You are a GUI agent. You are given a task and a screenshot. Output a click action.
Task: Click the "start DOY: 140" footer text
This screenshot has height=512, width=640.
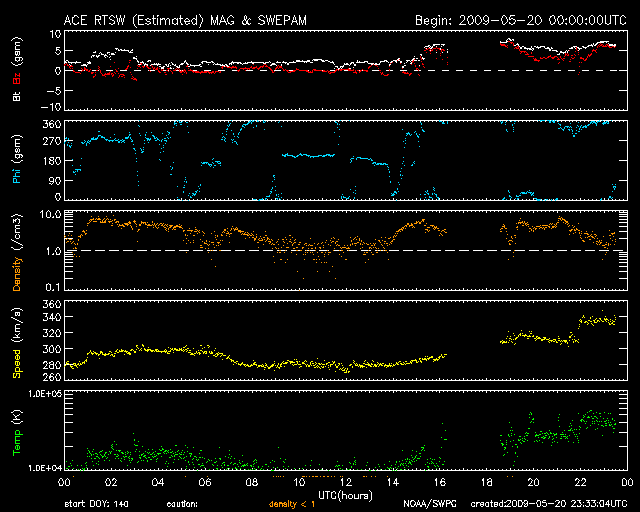(96, 504)
